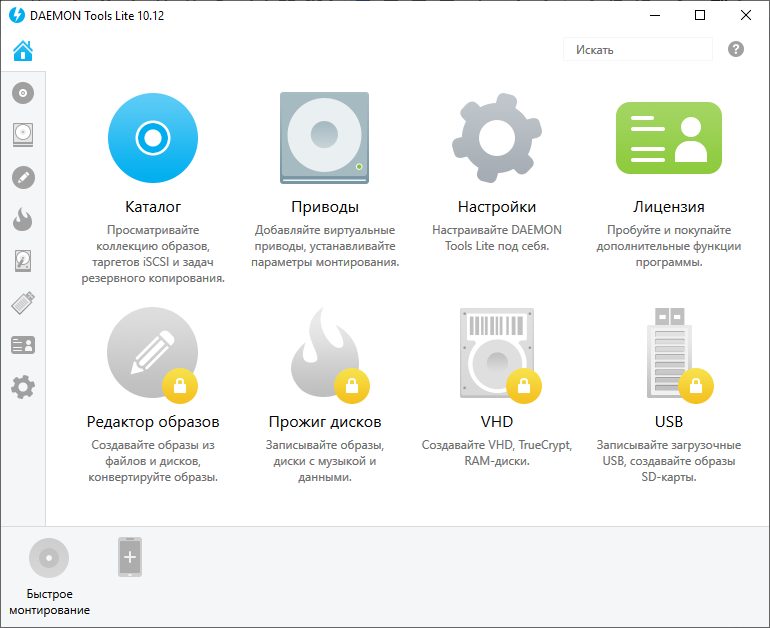Click the VHD title text
This screenshot has width=770, height=628.
pyautogui.click(x=496, y=422)
